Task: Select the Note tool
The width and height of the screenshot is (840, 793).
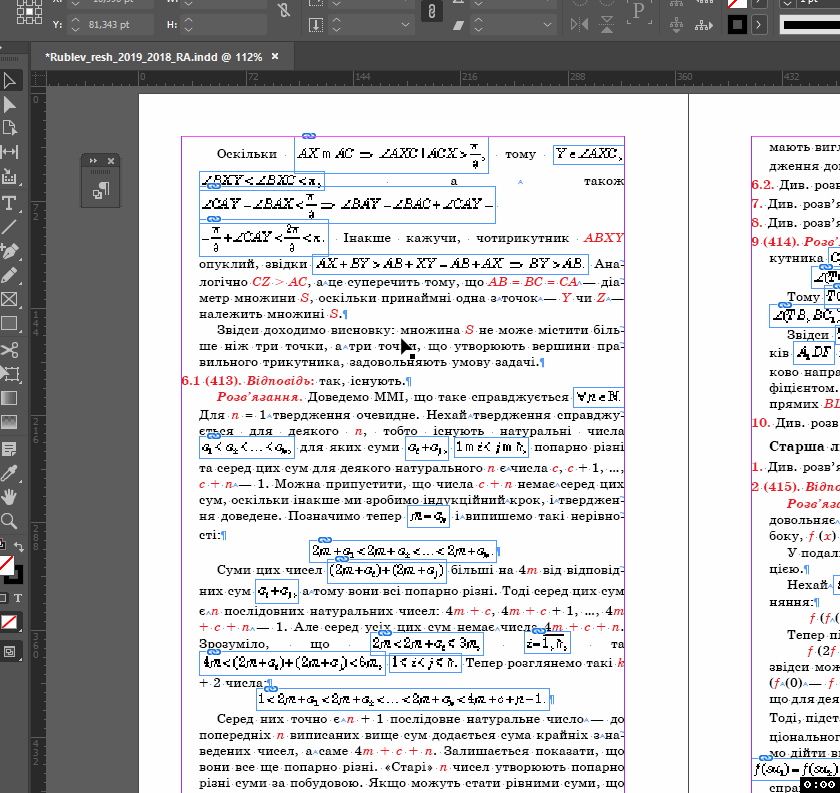Action: 10,449
